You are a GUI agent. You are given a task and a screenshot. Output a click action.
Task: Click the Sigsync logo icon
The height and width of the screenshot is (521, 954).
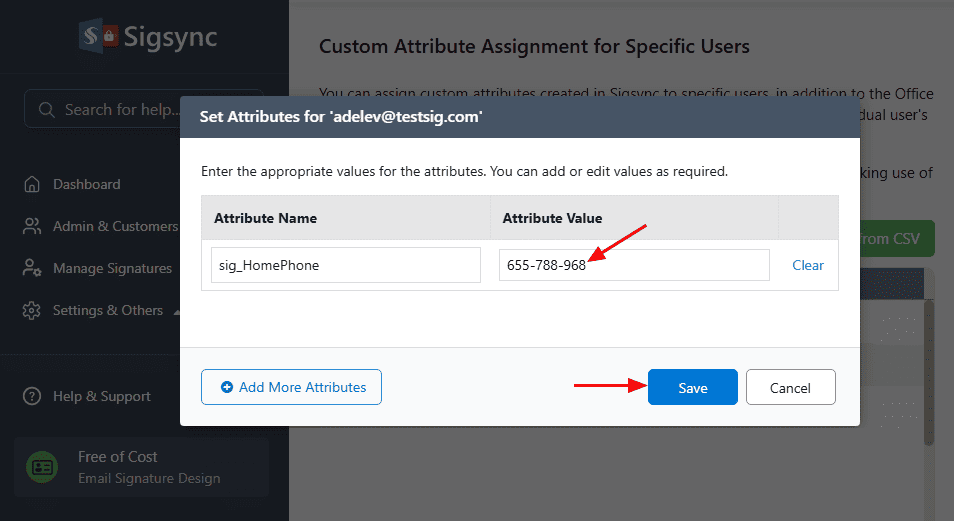(99, 37)
